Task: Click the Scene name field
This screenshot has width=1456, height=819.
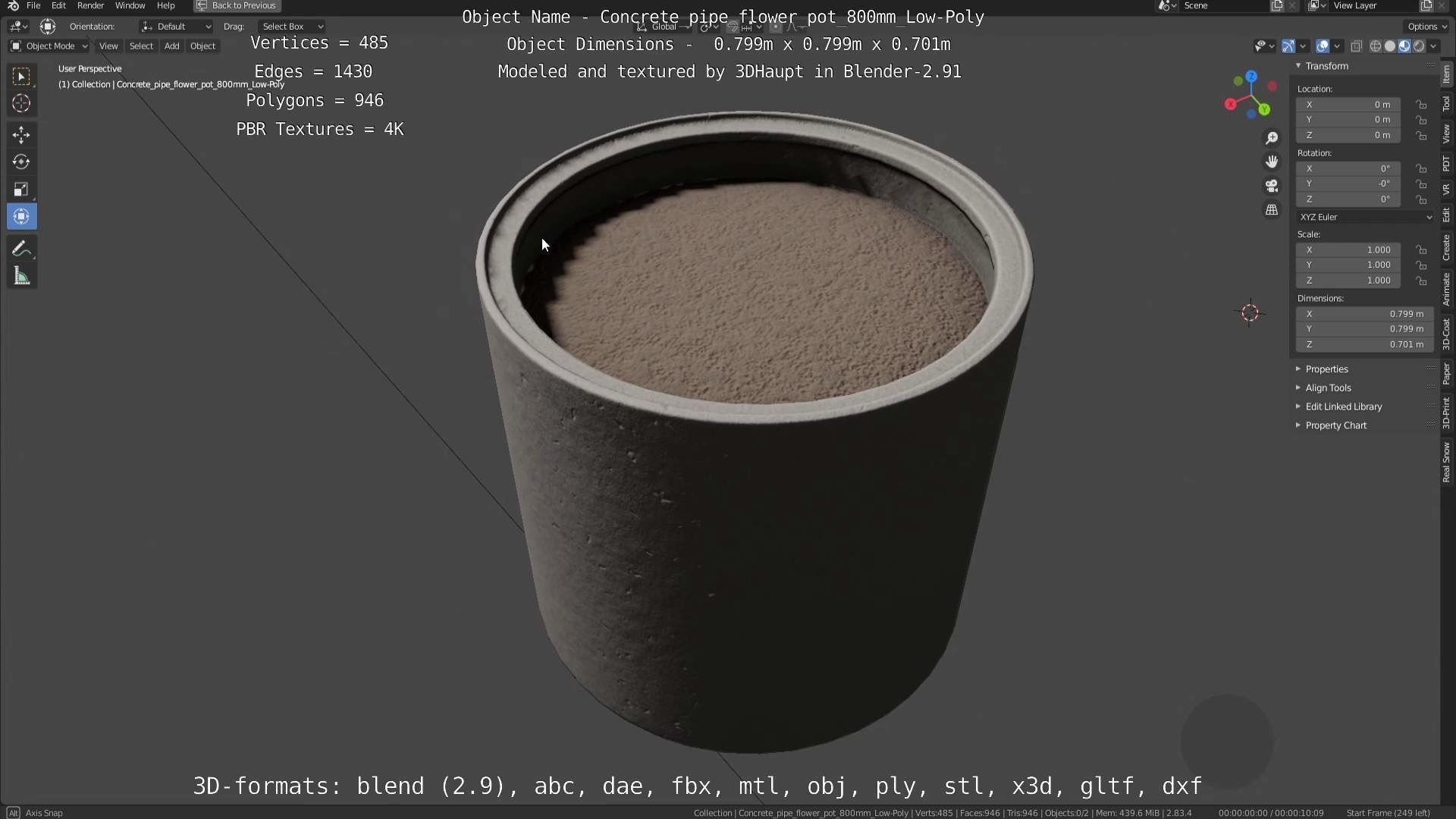Action: [x=1225, y=5]
